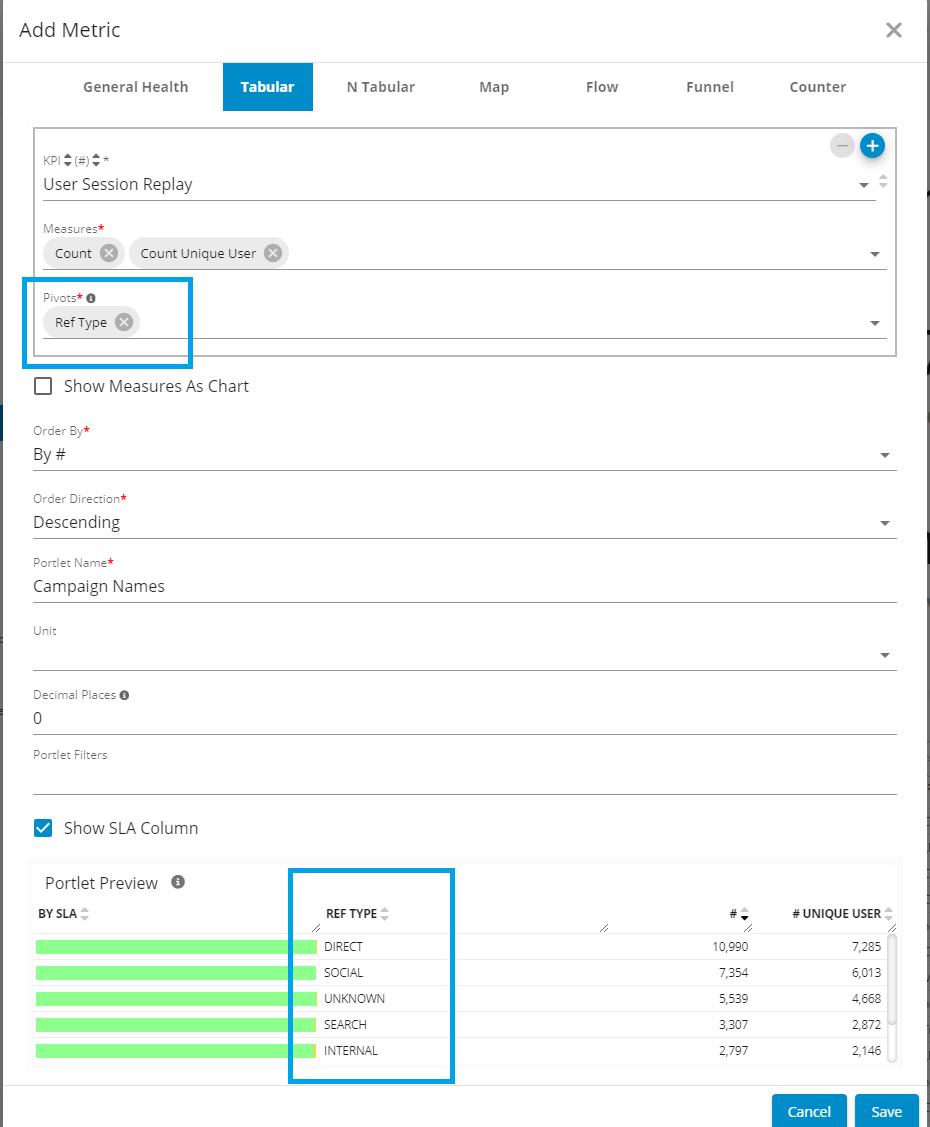The height and width of the screenshot is (1127, 930).
Task: Click the blue plus add KPI icon
Action: (872, 146)
